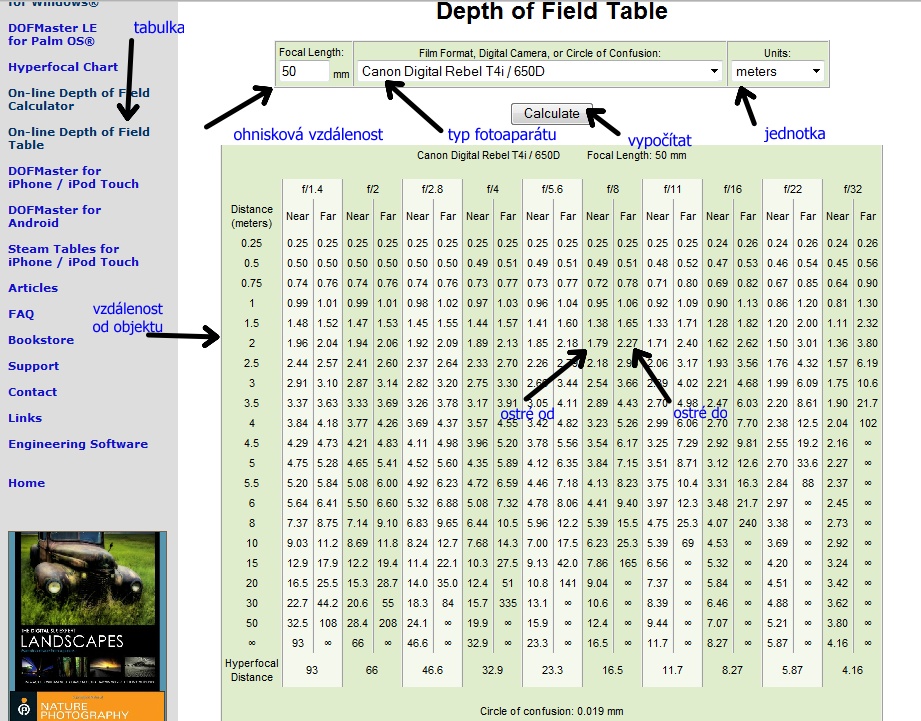Open DOFMaster for Android link

coord(54,216)
